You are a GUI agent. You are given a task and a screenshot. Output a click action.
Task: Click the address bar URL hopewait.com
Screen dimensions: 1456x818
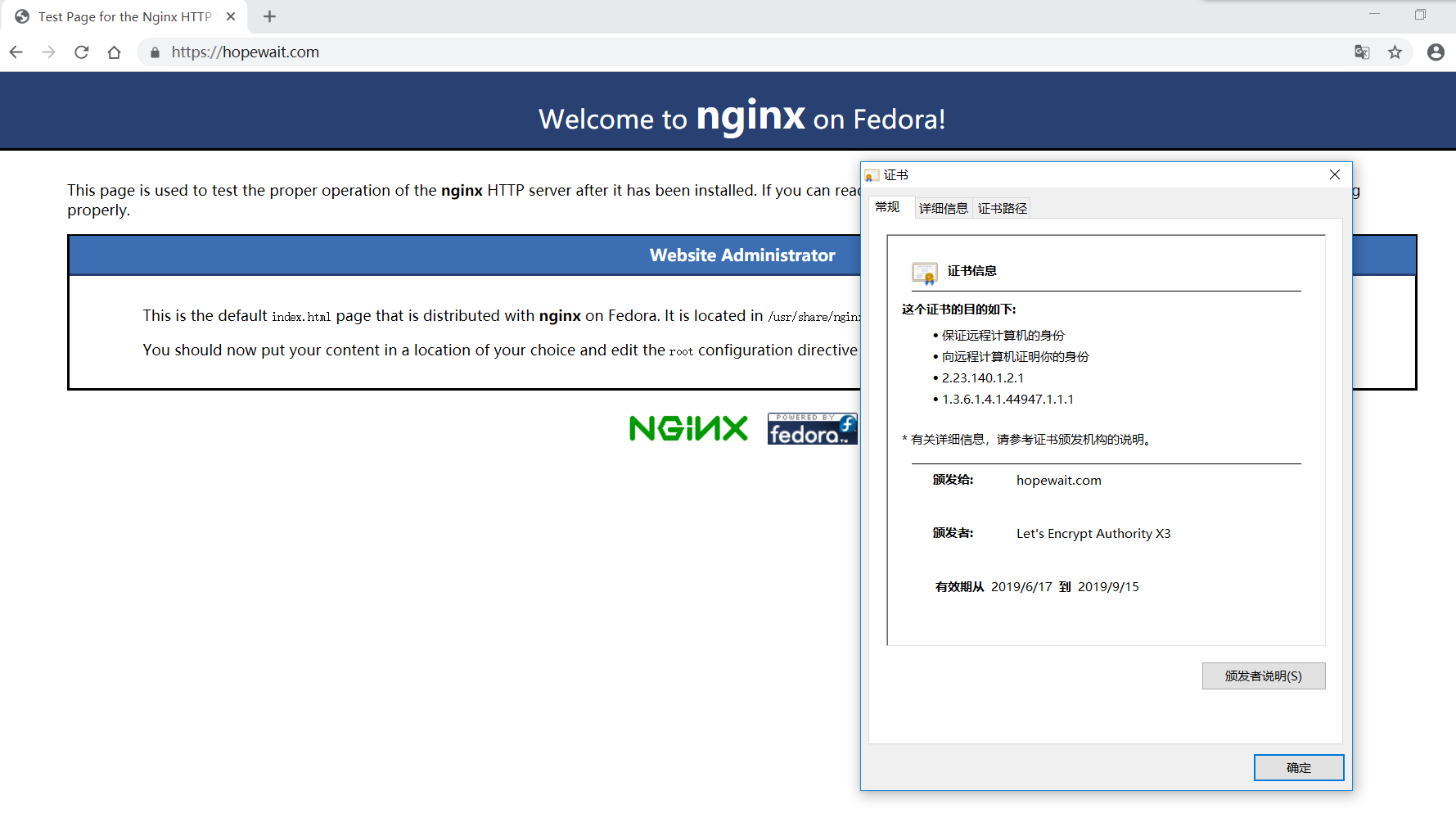point(246,52)
